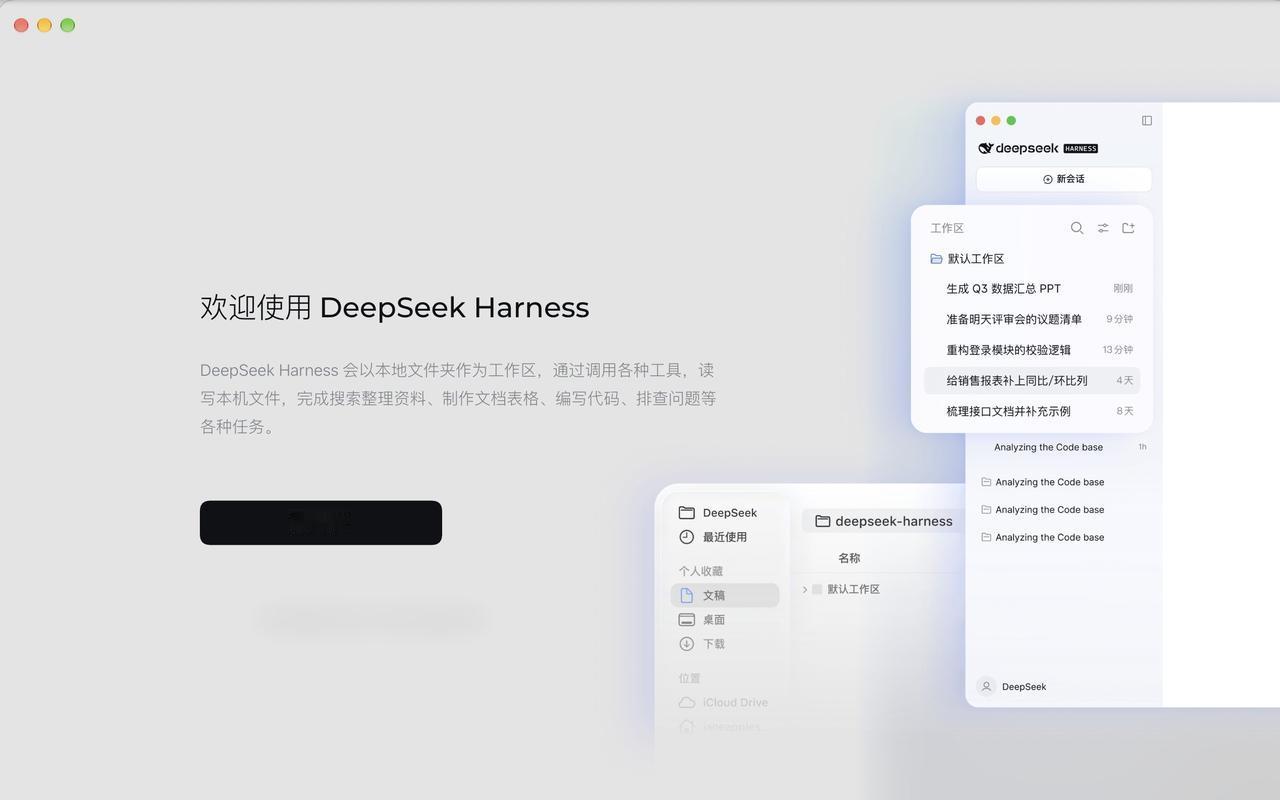Click the 名称 column header
This screenshot has height=800, width=1280.
click(x=849, y=558)
